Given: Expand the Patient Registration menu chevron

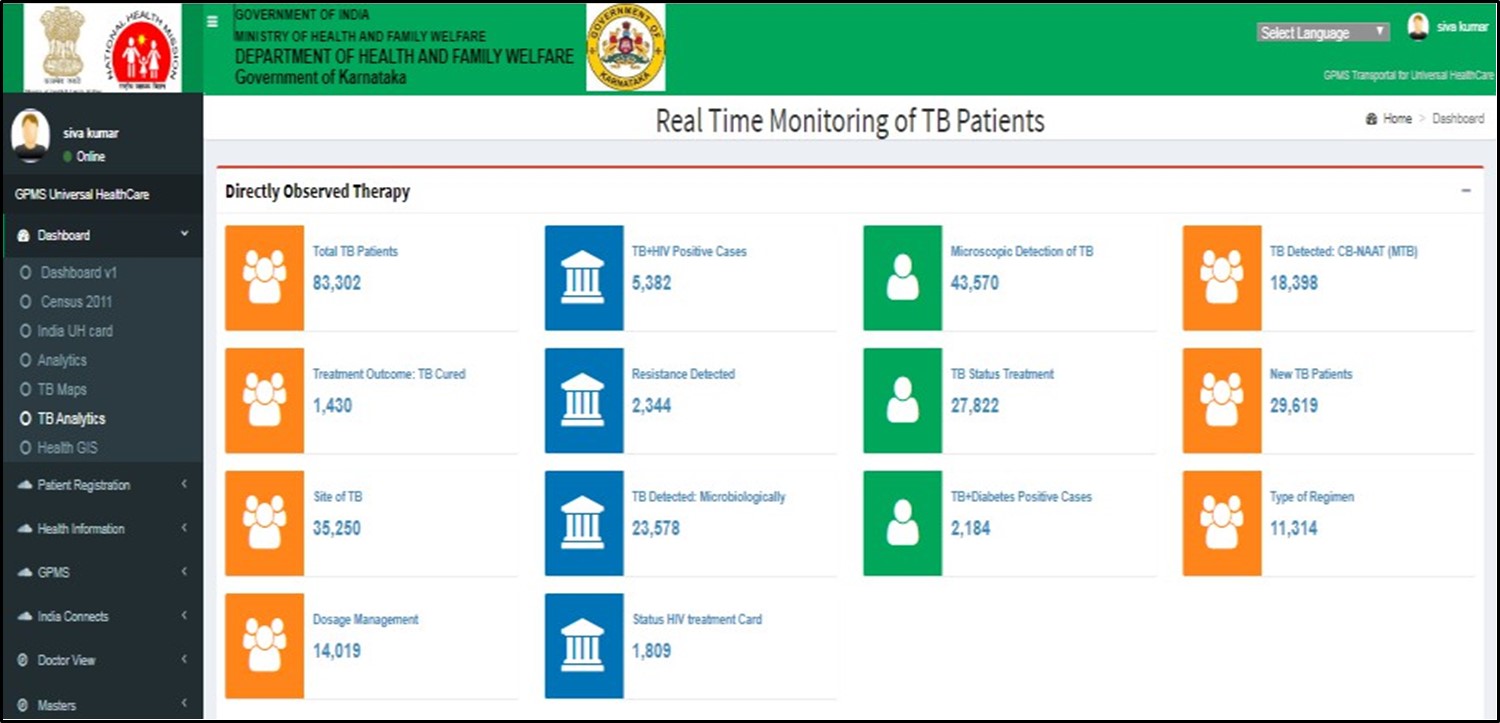Looking at the screenshot, I should point(184,485).
